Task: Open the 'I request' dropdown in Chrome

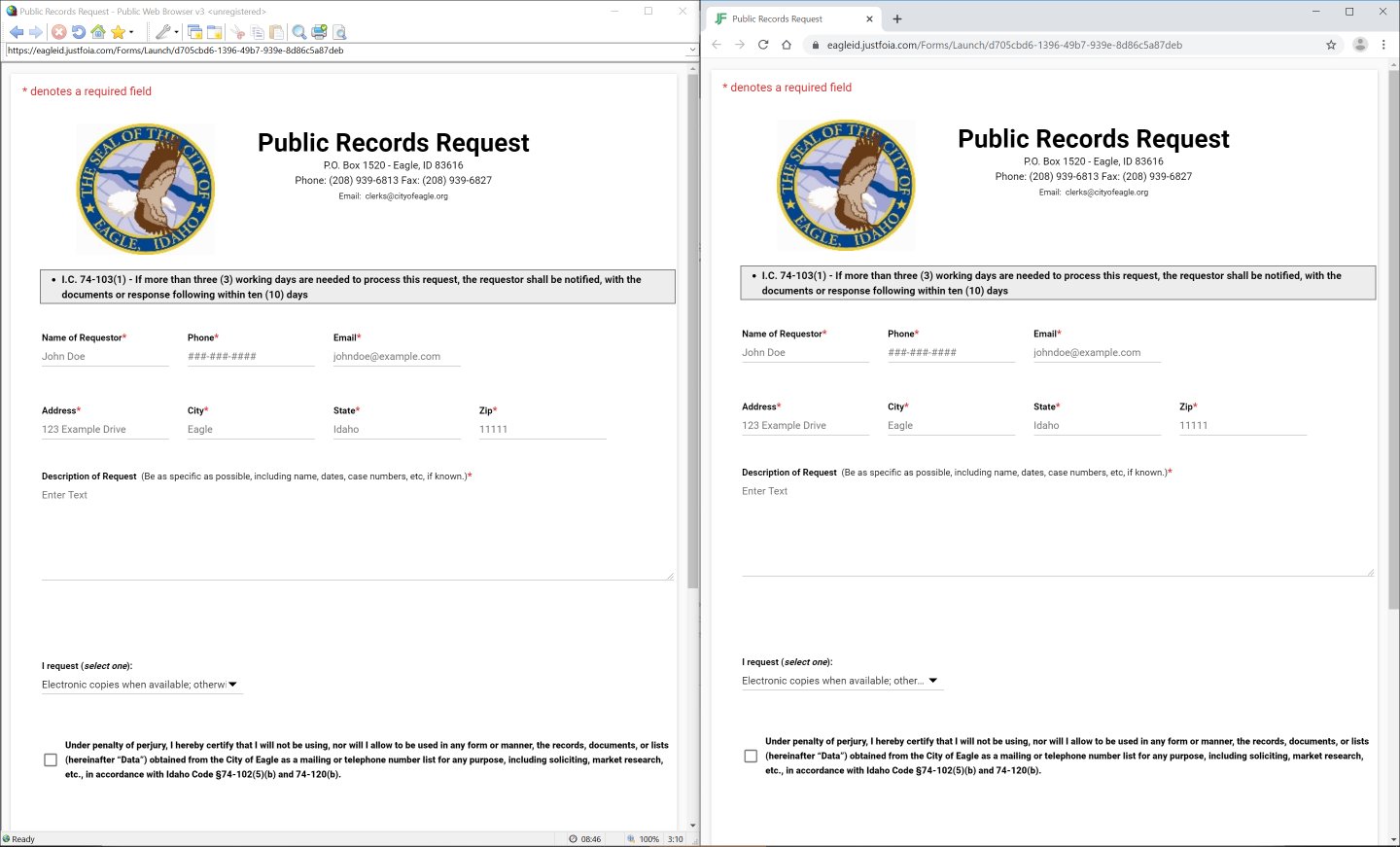Action: pyautogui.click(x=841, y=681)
